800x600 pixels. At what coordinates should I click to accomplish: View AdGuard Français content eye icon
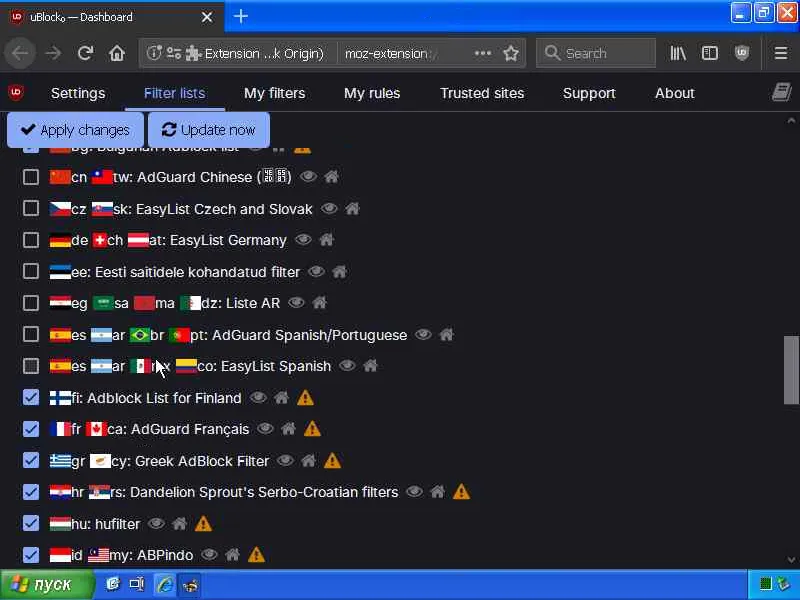[265, 429]
